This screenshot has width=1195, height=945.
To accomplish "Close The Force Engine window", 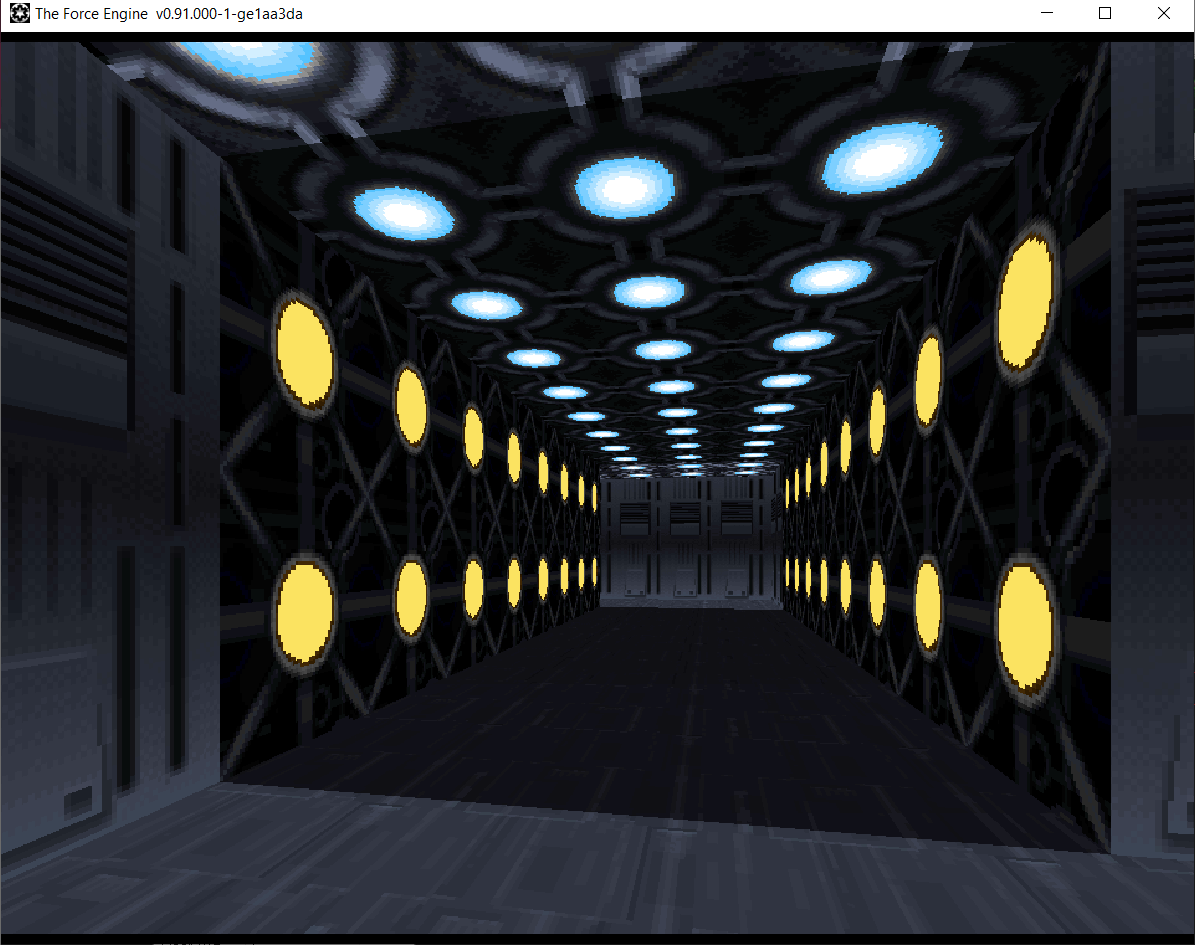I will point(1164,14).
